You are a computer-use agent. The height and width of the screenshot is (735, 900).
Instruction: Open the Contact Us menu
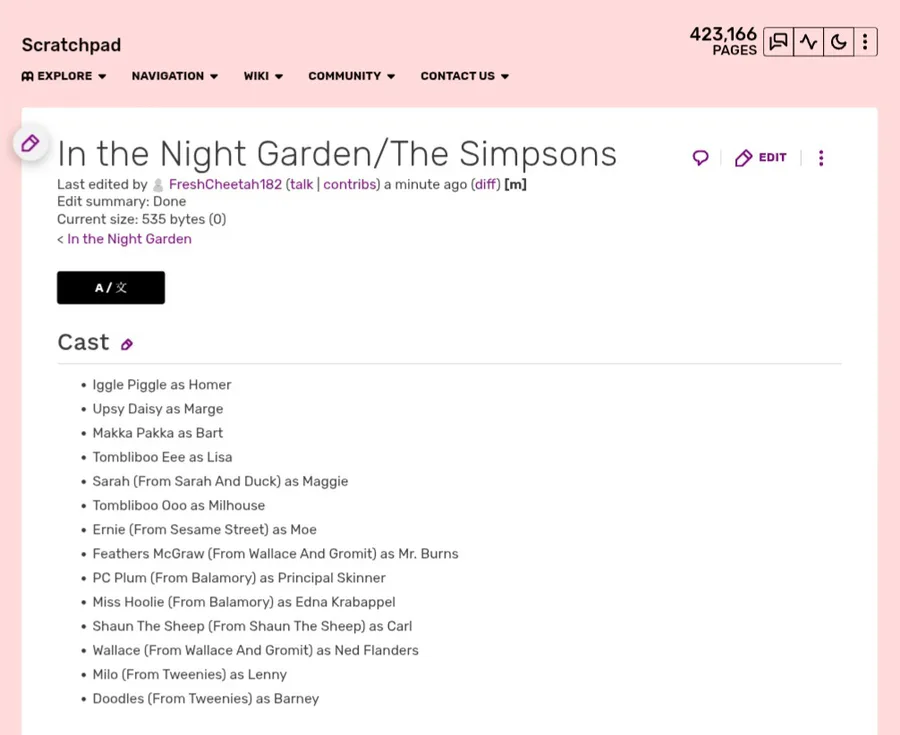click(x=464, y=76)
